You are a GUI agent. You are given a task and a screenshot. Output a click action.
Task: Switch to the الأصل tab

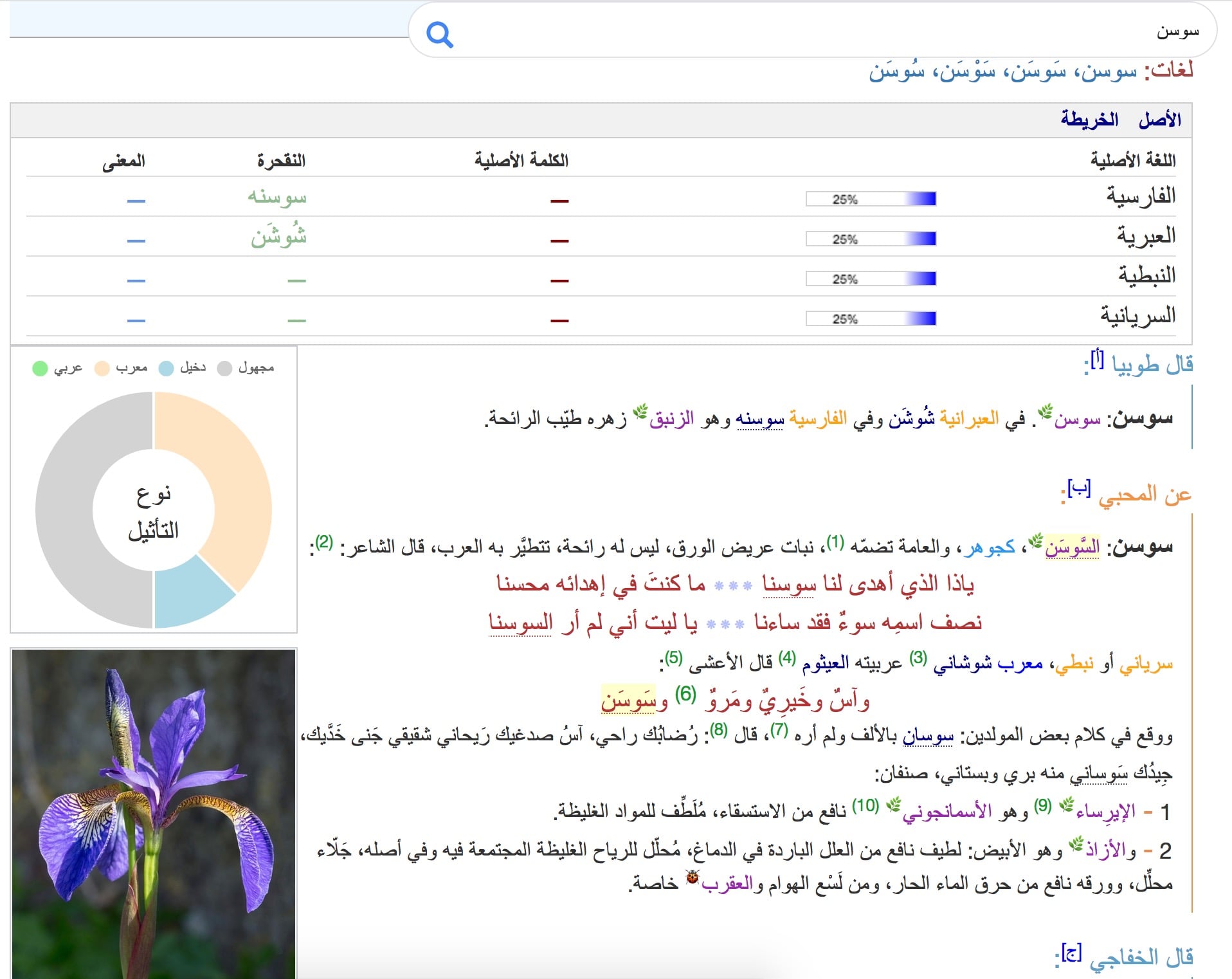(1159, 120)
